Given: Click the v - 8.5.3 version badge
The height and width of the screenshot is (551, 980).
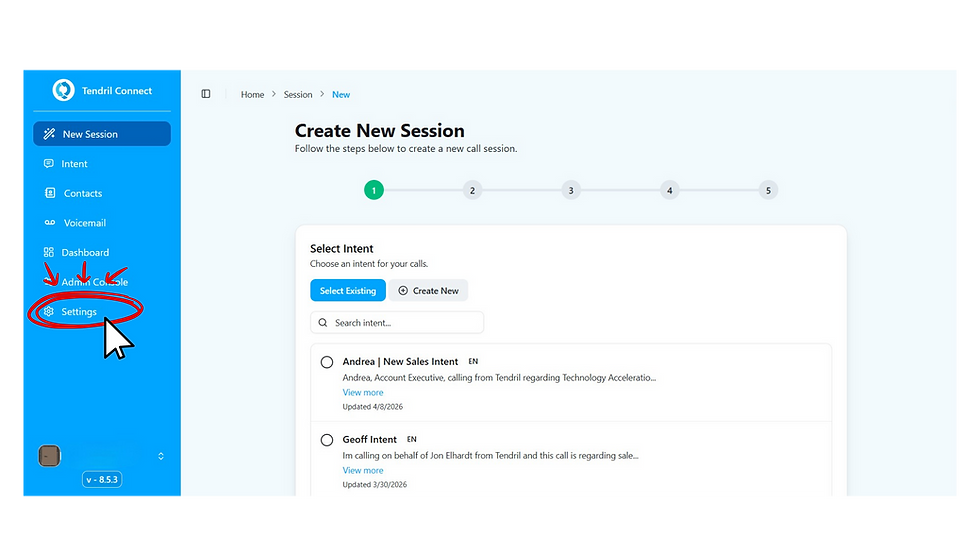Looking at the screenshot, I should click(102, 480).
